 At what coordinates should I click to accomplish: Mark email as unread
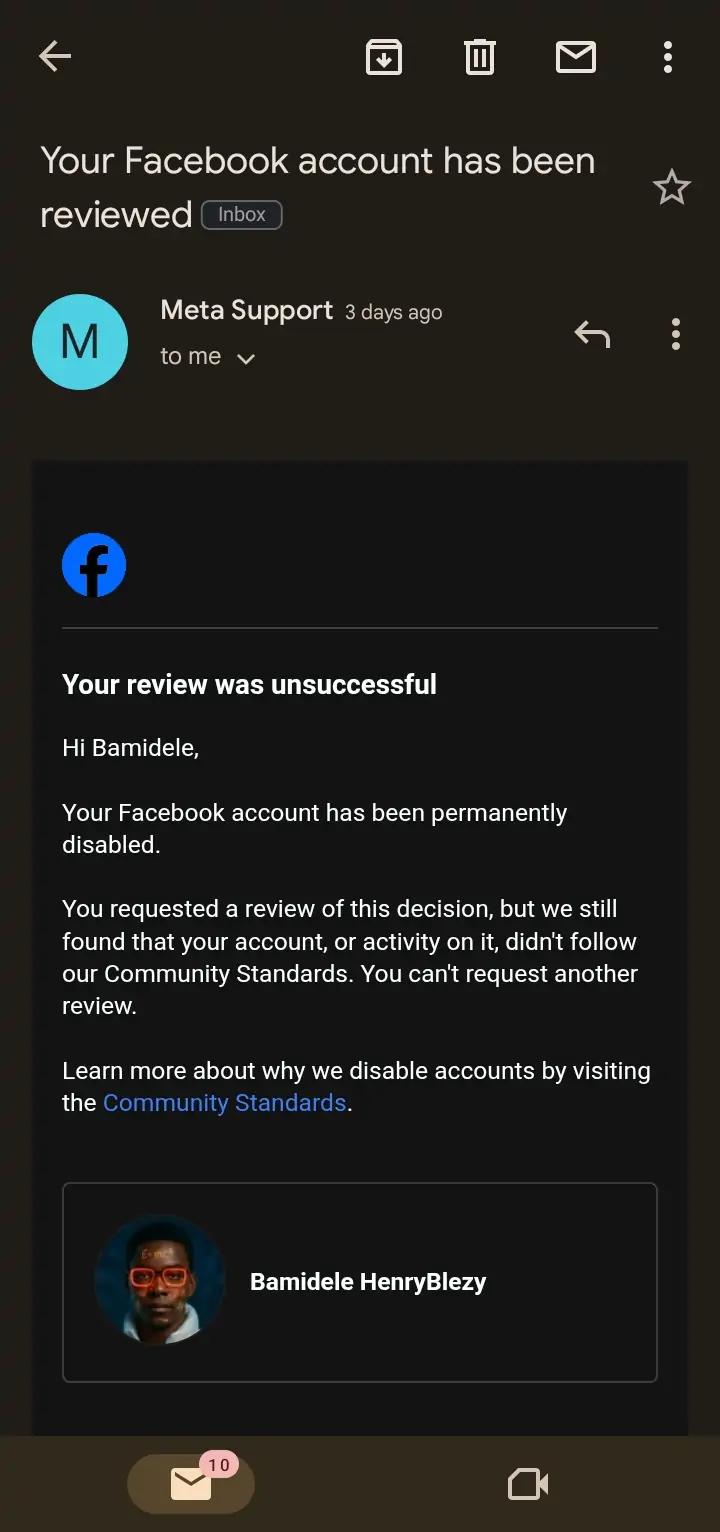[576, 57]
